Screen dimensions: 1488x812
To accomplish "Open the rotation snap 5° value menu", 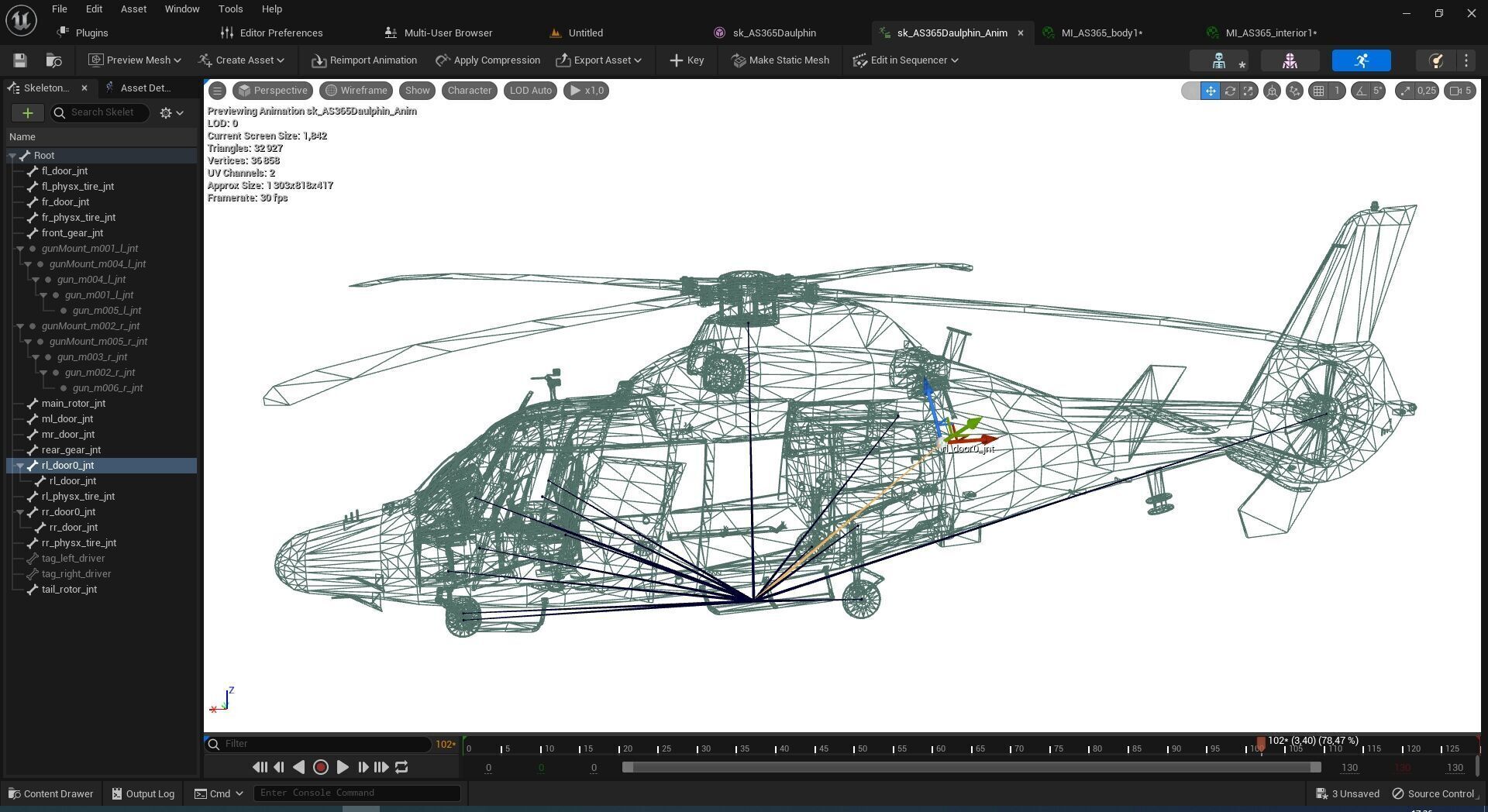I will point(1377,91).
